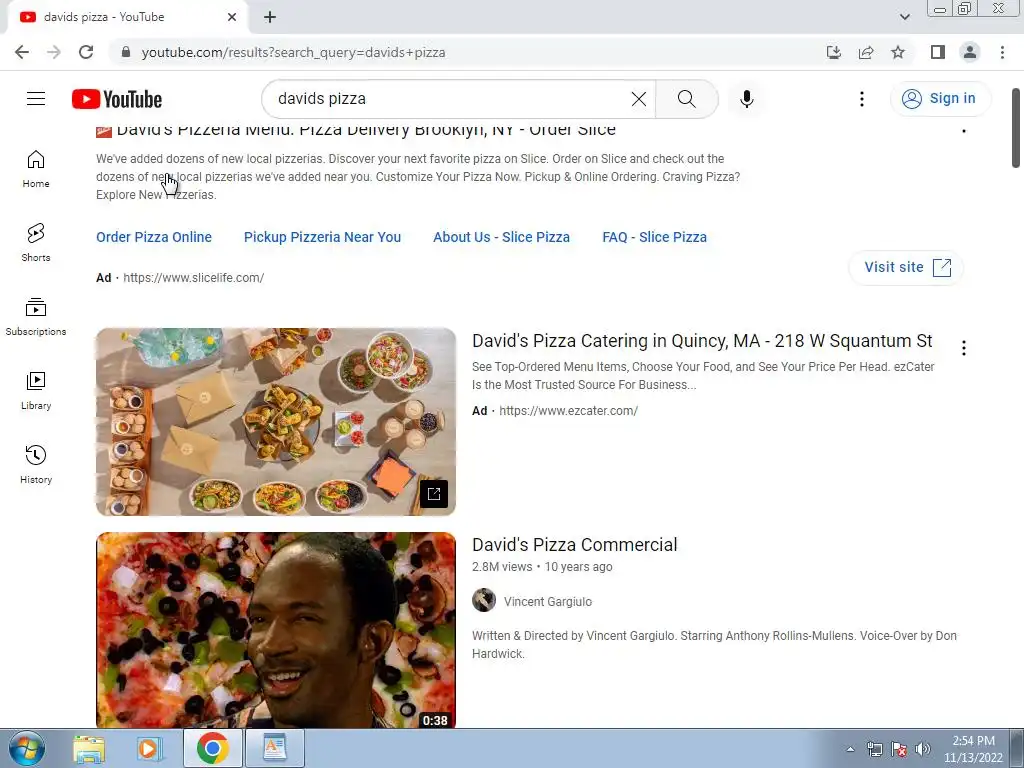The width and height of the screenshot is (1024, 768).
Task: Open the catering food spread thumbnail
Action: (x=276, y=422)
